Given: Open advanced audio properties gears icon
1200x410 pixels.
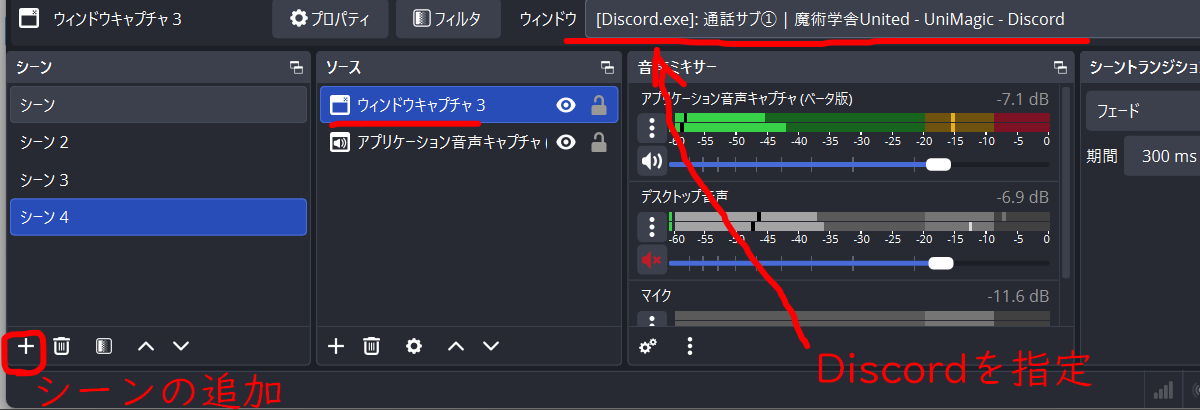Looking at the screenshot, I should pos(648,346).
